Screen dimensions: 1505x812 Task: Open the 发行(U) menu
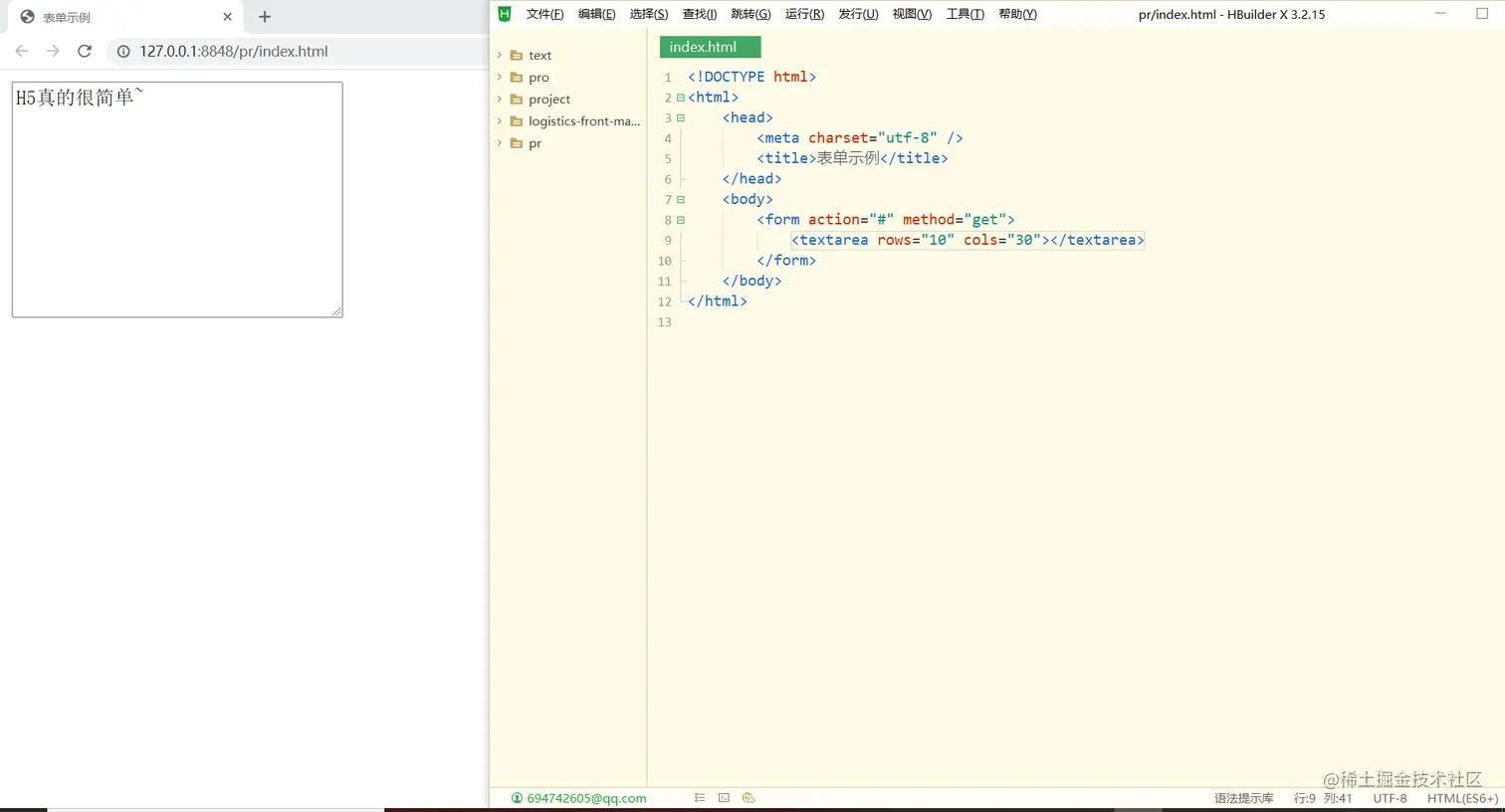click(858, 14)
